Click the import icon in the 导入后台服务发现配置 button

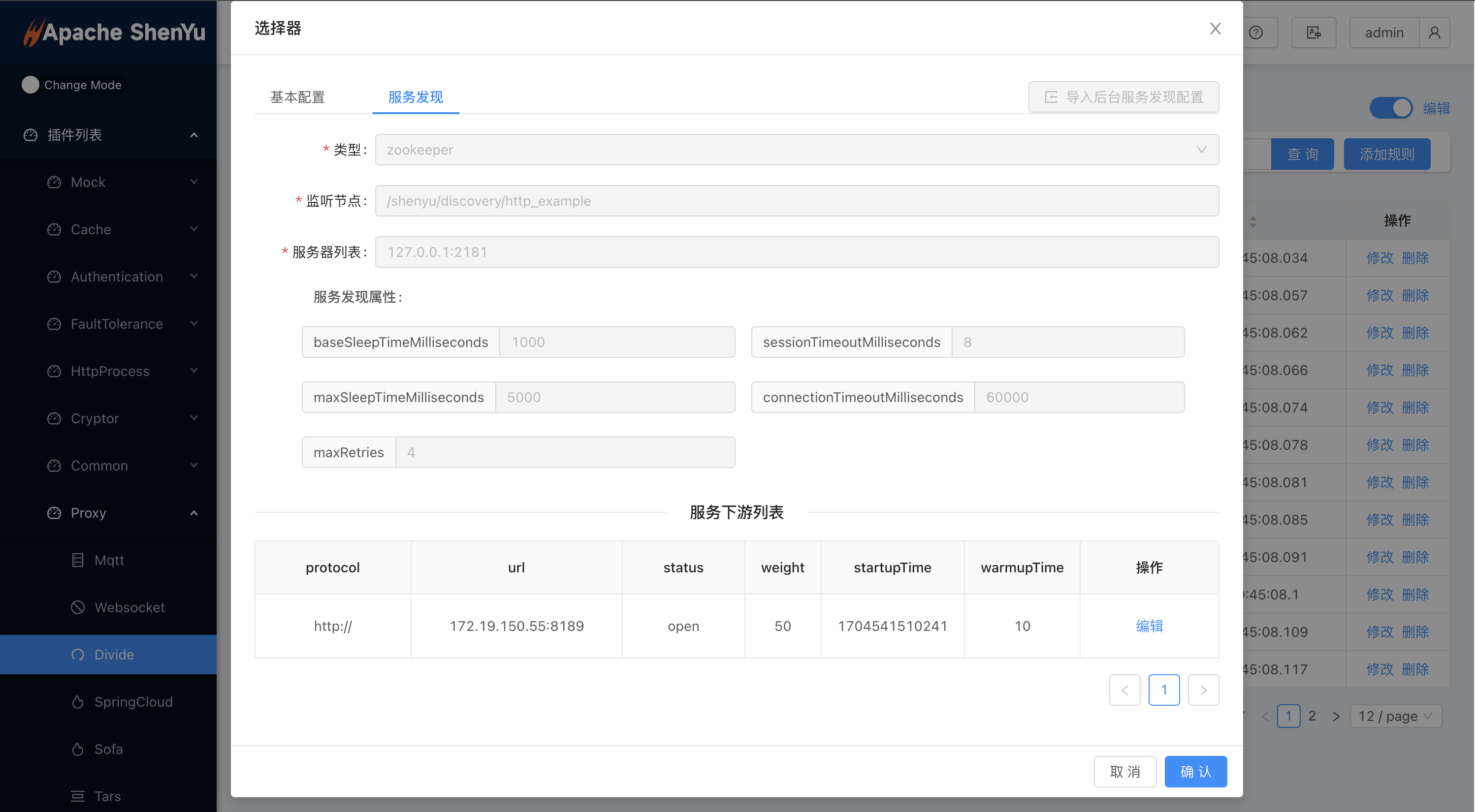1051,97
